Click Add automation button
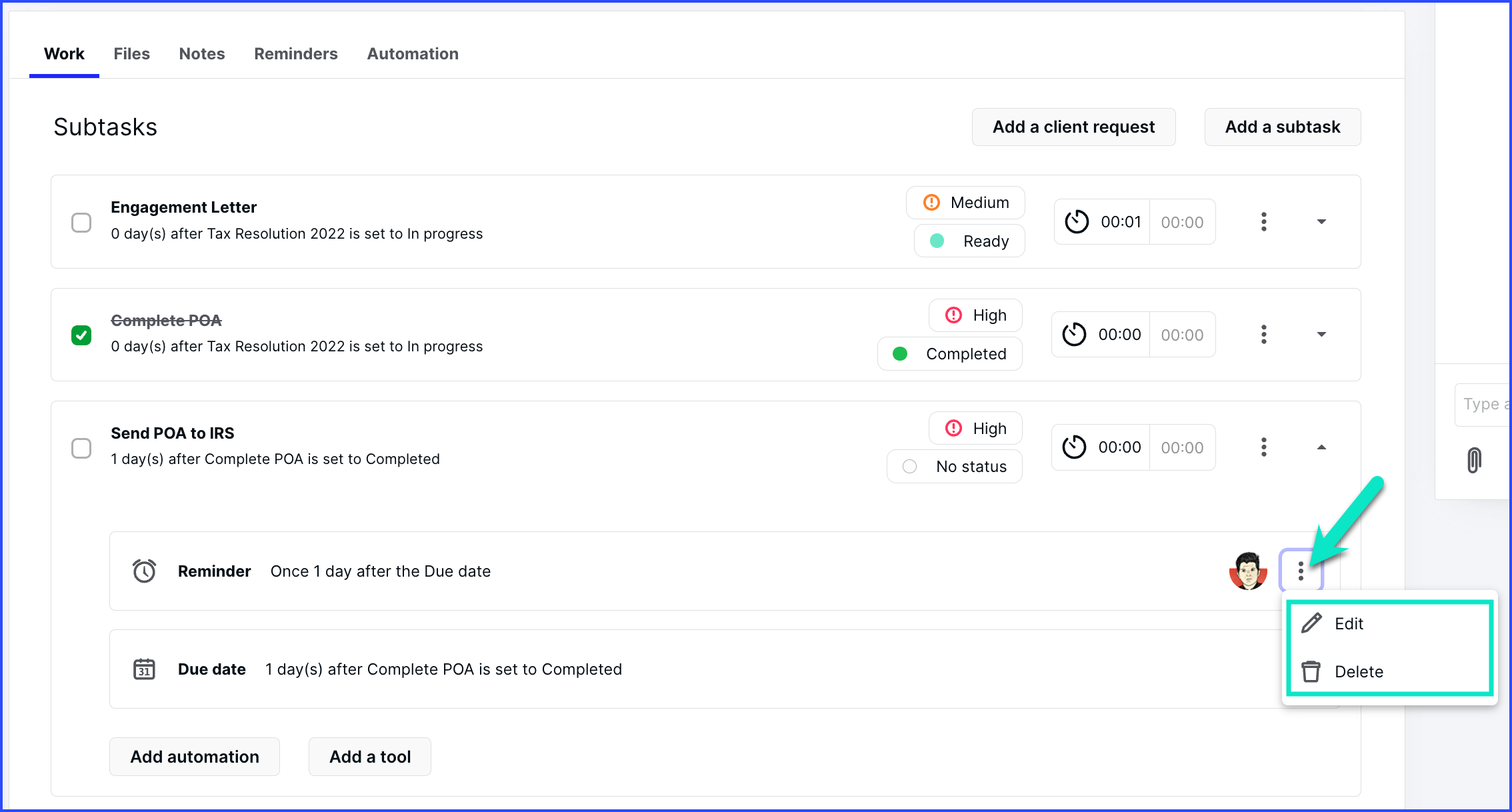The image size is (1512, 812). pos(195,757)
